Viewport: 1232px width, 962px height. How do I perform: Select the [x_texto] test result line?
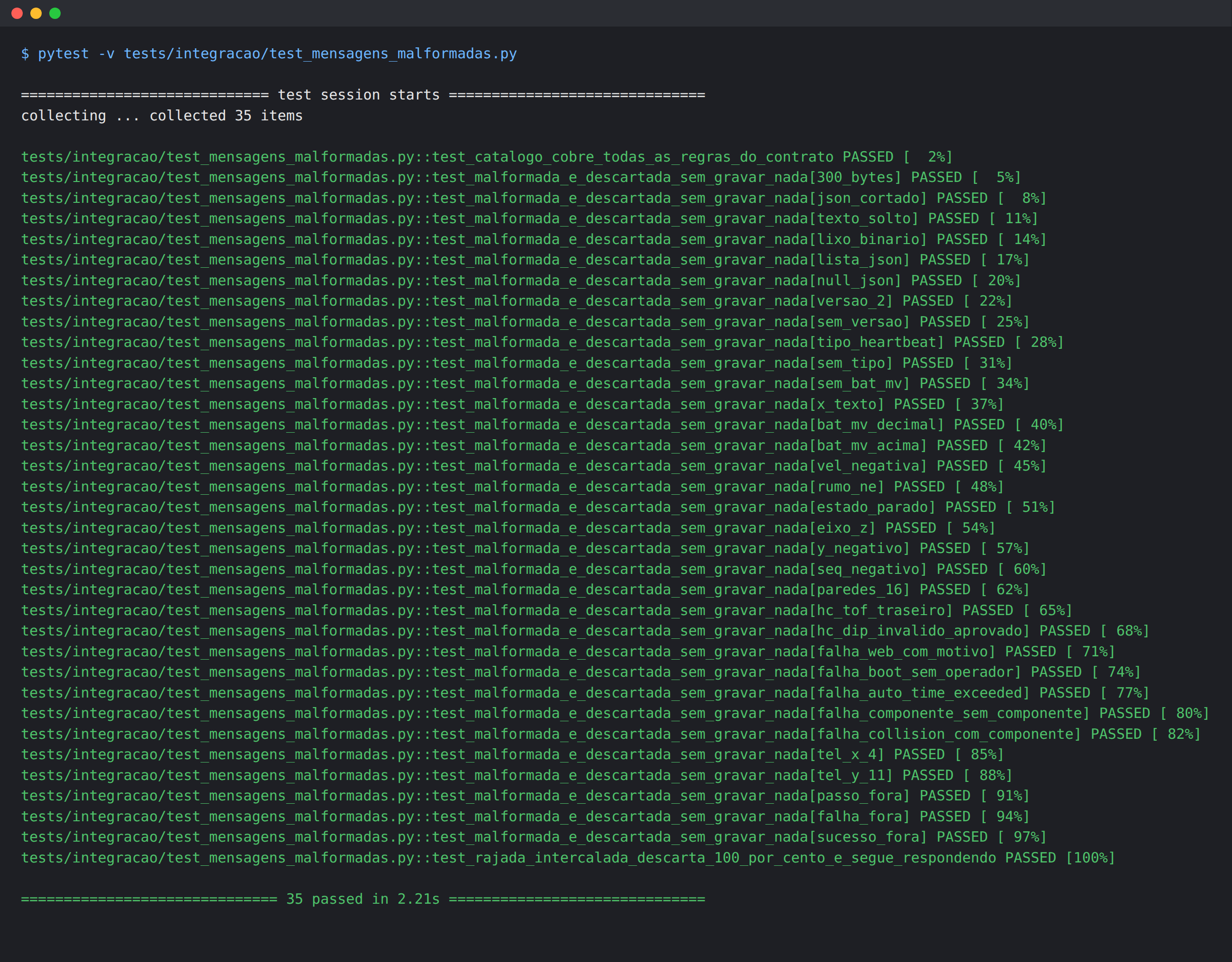513,404
